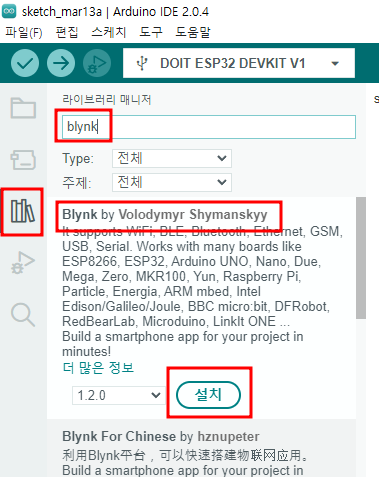Open the 편집 menu
The width and height of the screenshot is (379, 477).
tap(67, 32)
